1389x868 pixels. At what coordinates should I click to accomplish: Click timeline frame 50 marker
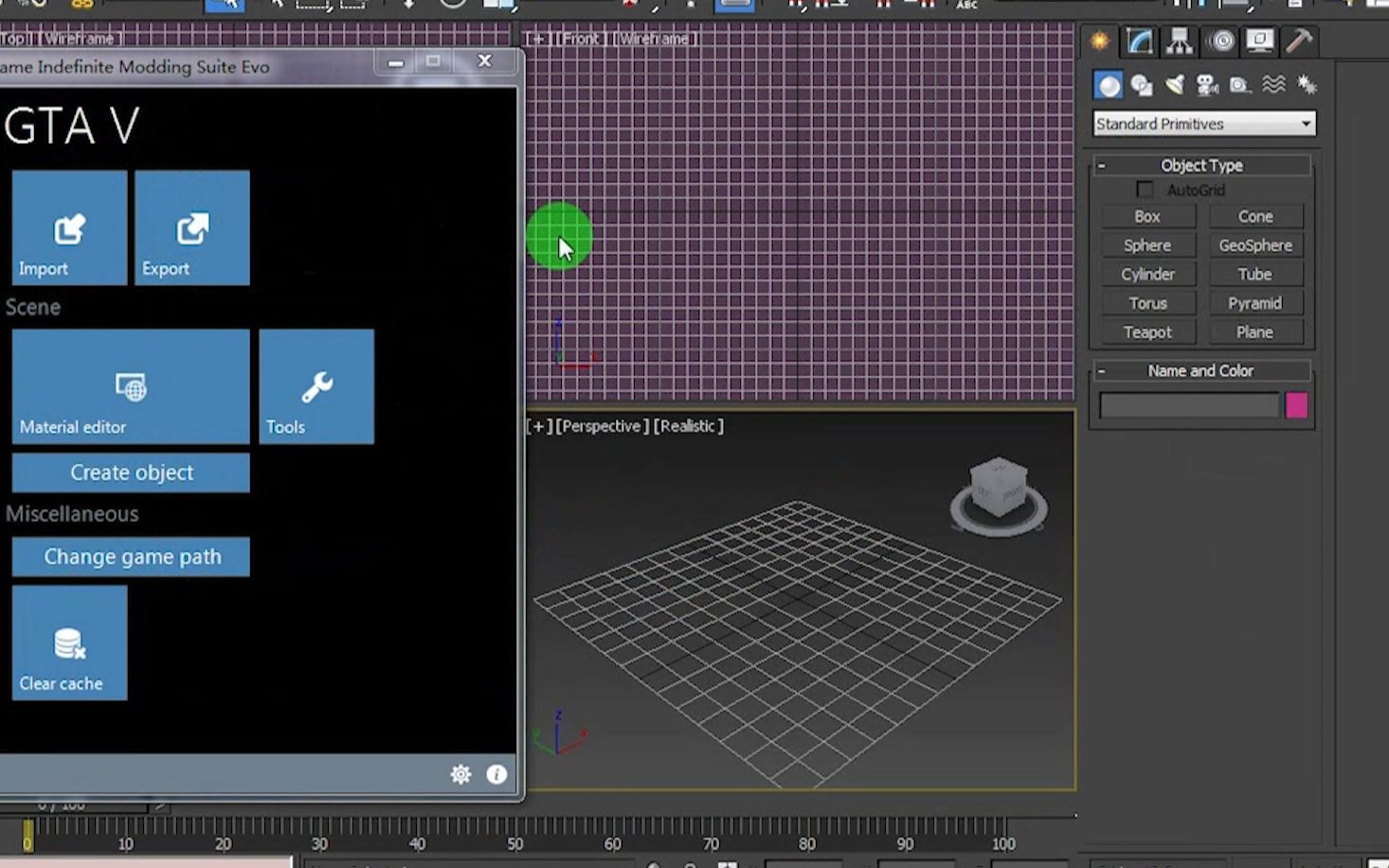click(515, 843)
